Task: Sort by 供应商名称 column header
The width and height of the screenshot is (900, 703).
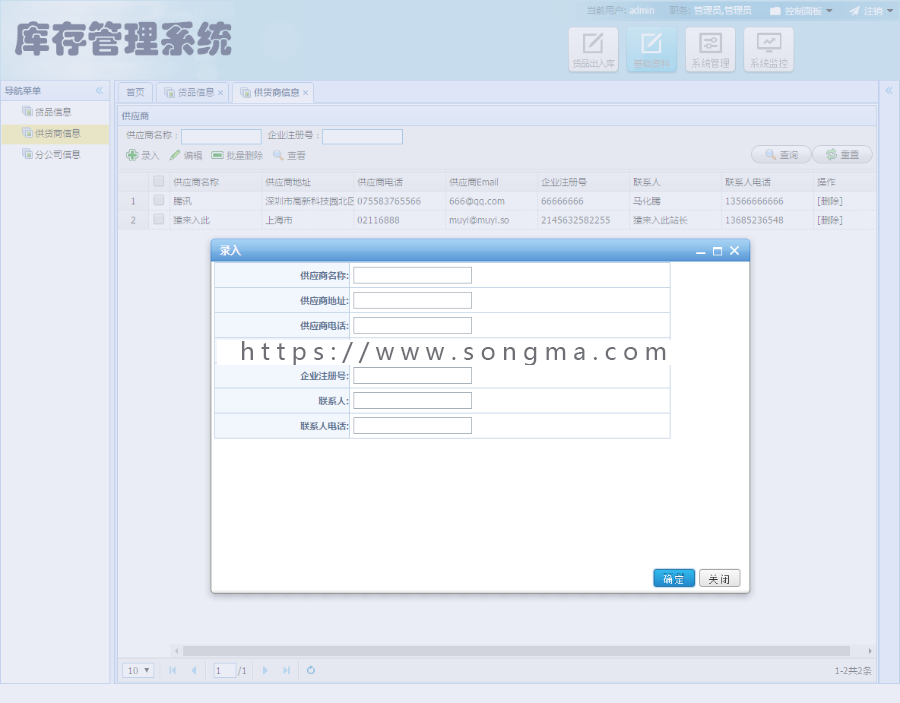Action: (x=215, y=182)
